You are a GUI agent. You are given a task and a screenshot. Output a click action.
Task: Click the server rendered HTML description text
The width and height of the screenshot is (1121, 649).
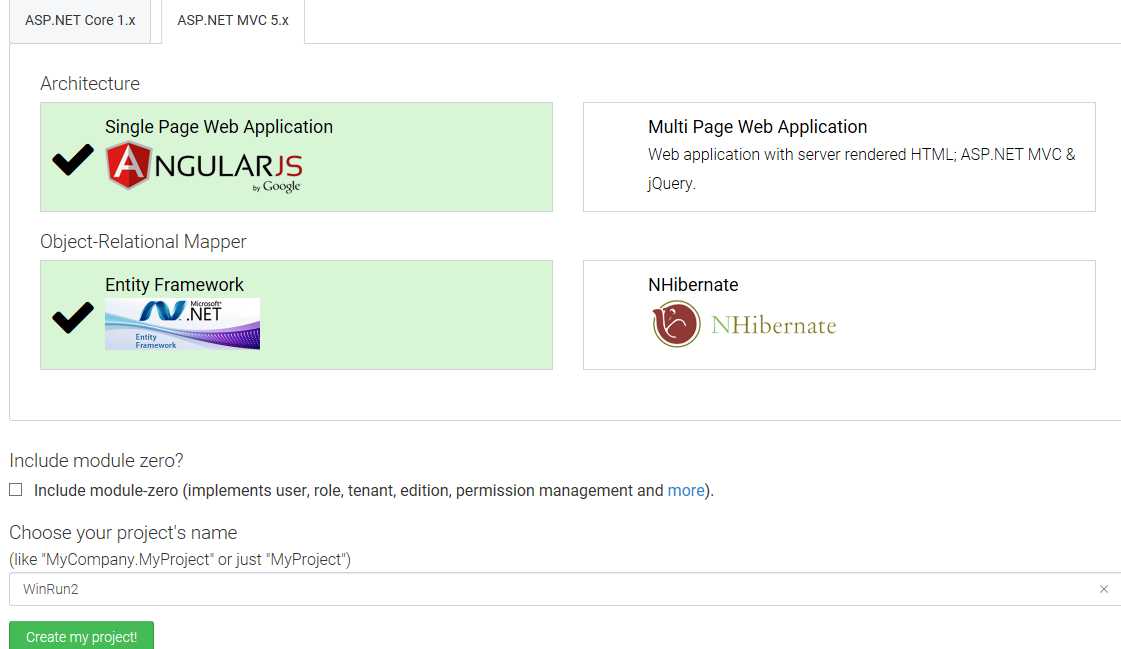pyautogui.click(x=861, y=169)
